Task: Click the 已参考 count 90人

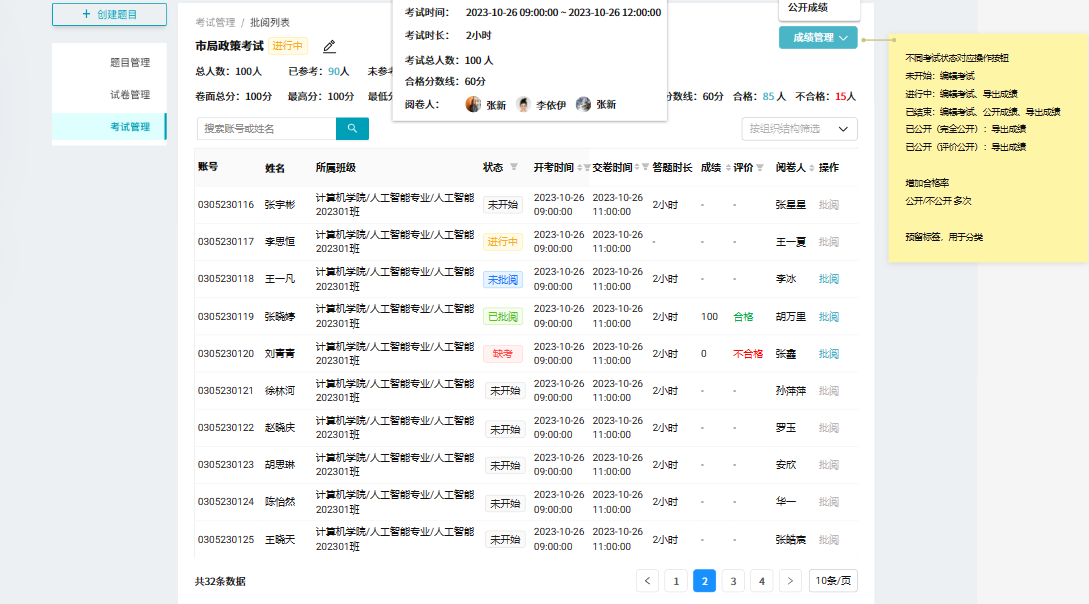Action: click(x=339, y=72)
